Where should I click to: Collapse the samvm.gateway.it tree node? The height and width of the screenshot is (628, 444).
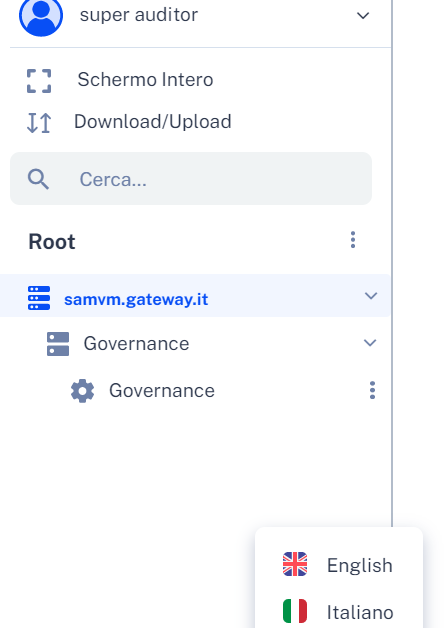pyautogui.click(x=371, y=296)
